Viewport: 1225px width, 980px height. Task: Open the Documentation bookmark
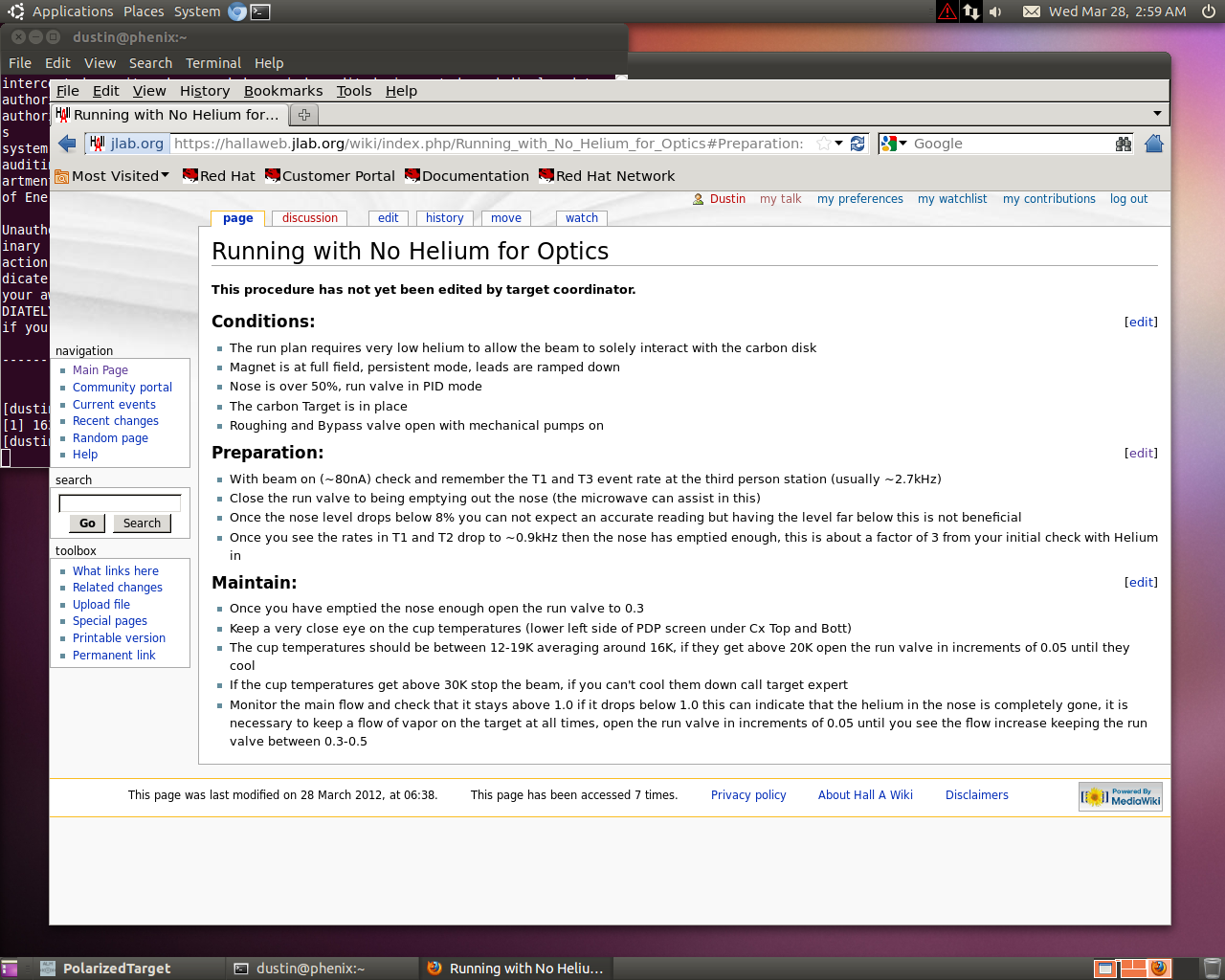467,176
